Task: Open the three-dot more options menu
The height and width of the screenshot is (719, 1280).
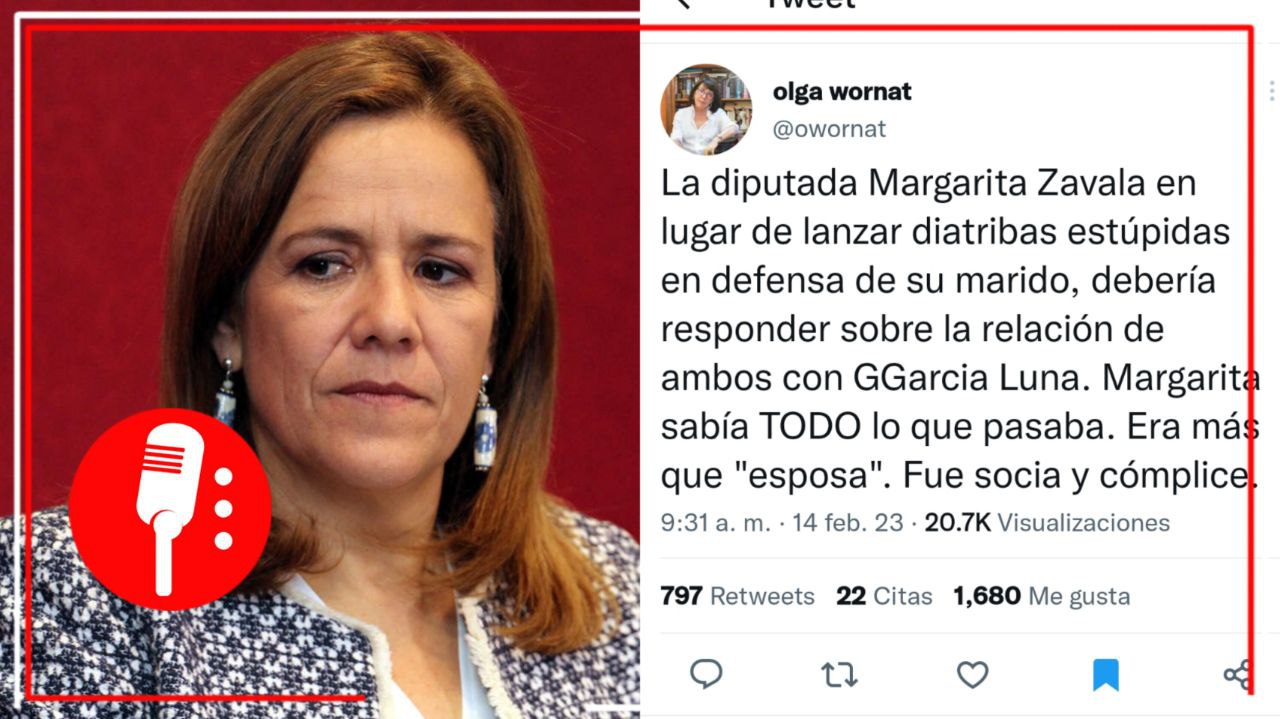Action: pos(1272,91)
